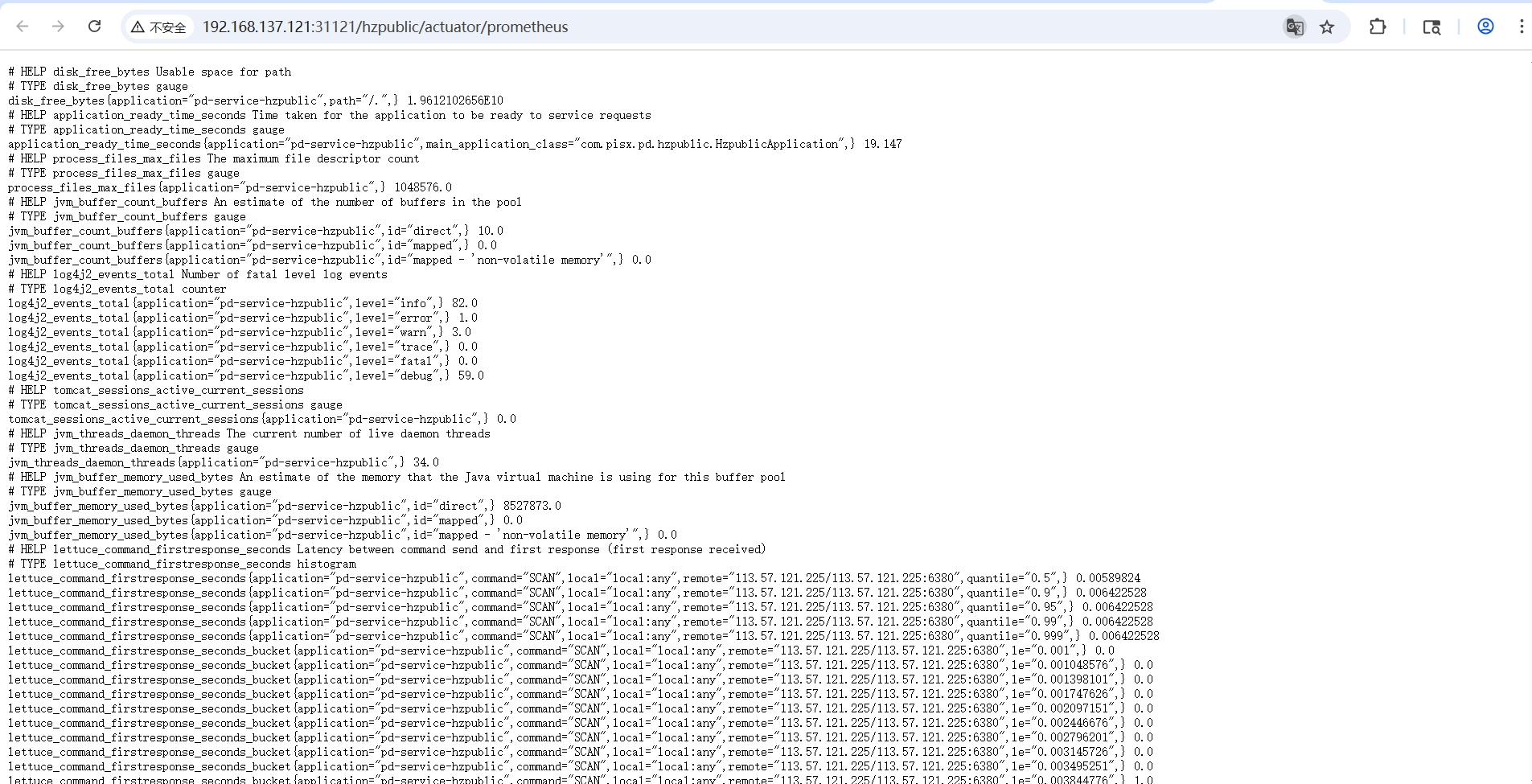Bookmark this page with the star icon

pos(1327,27)
